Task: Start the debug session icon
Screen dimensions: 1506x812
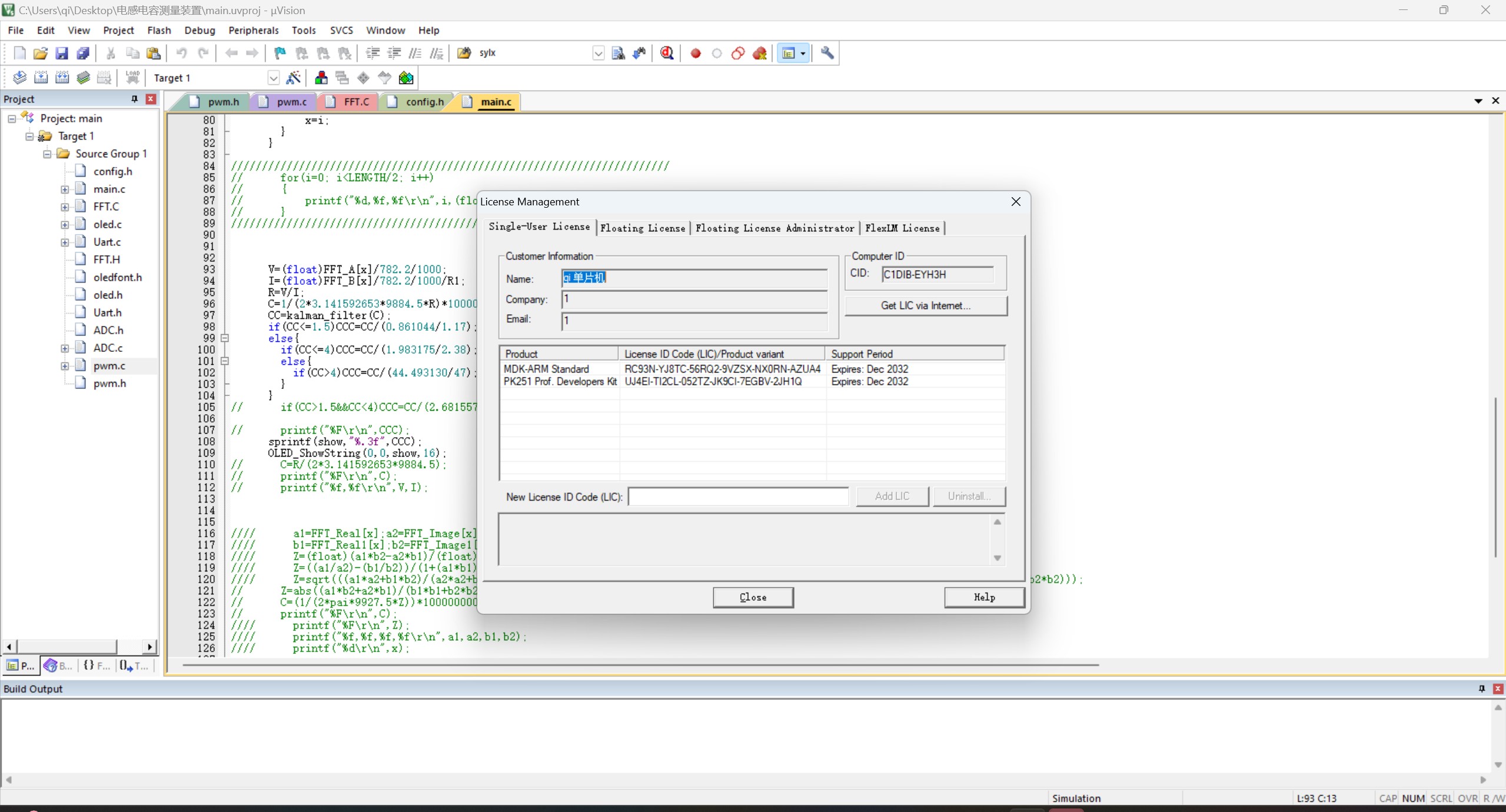Action: pos(667,53)
